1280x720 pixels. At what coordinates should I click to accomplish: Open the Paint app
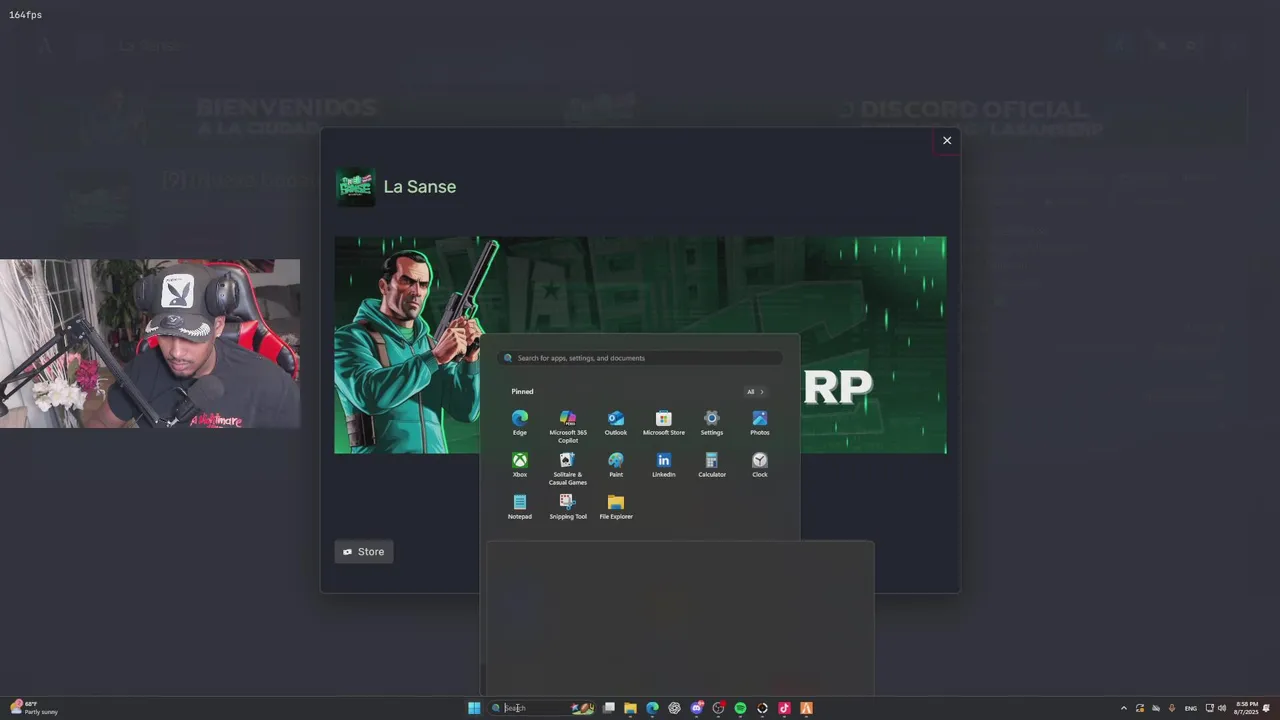(x=616, y=465)
